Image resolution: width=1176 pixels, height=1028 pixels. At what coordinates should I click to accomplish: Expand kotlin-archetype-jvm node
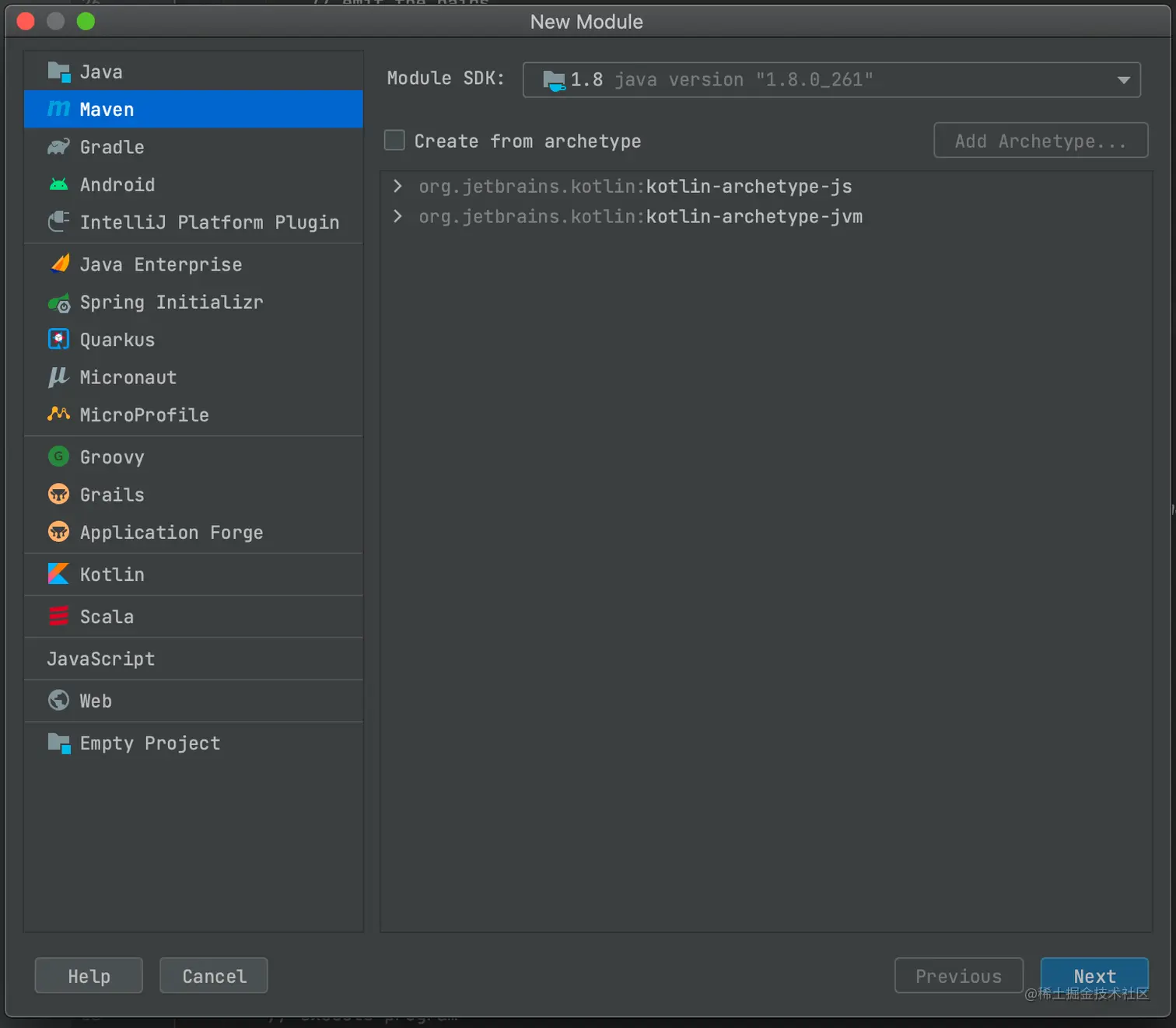(x=397, y=216)
